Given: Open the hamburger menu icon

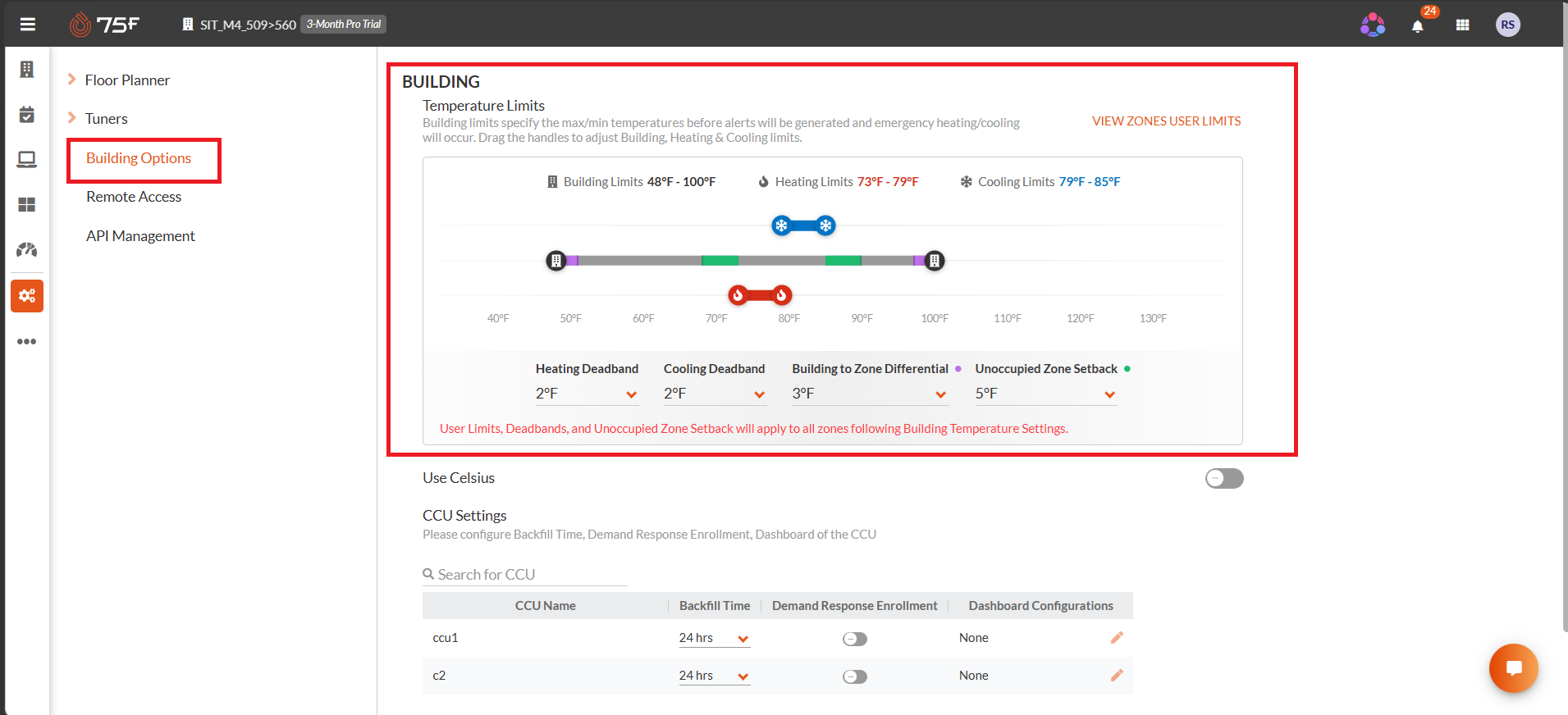Looking at the screenshot, I should 27,25.
